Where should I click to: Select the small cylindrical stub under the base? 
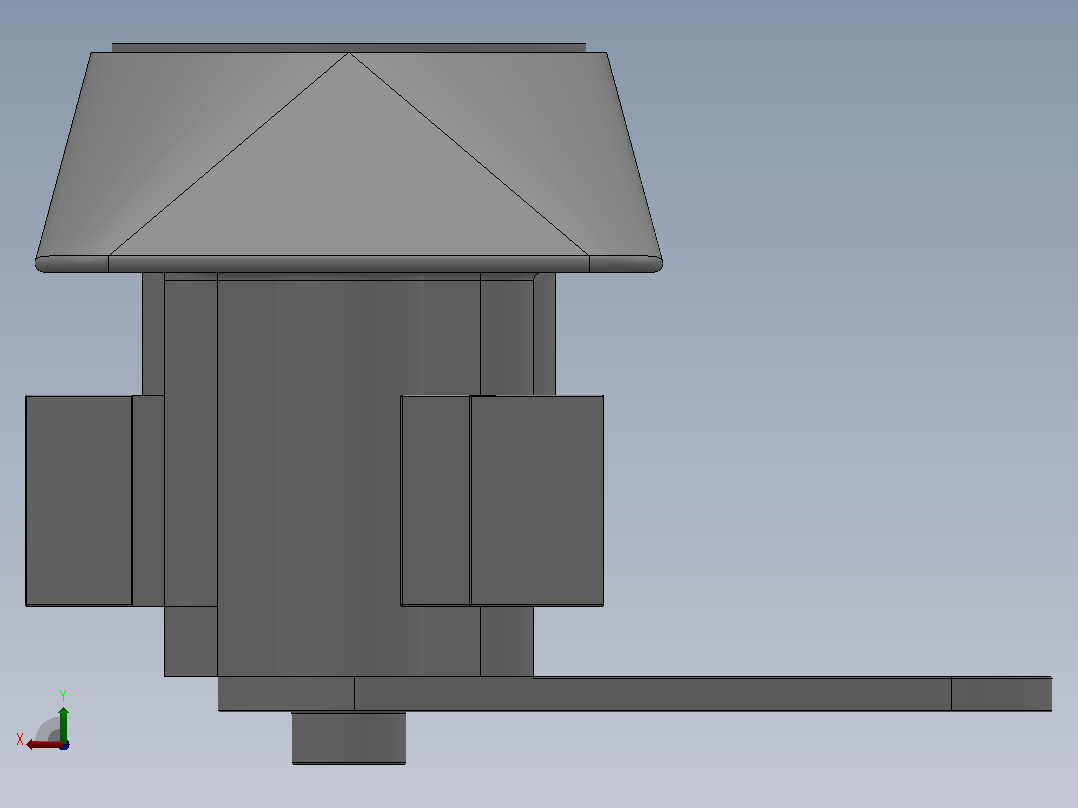349,737
